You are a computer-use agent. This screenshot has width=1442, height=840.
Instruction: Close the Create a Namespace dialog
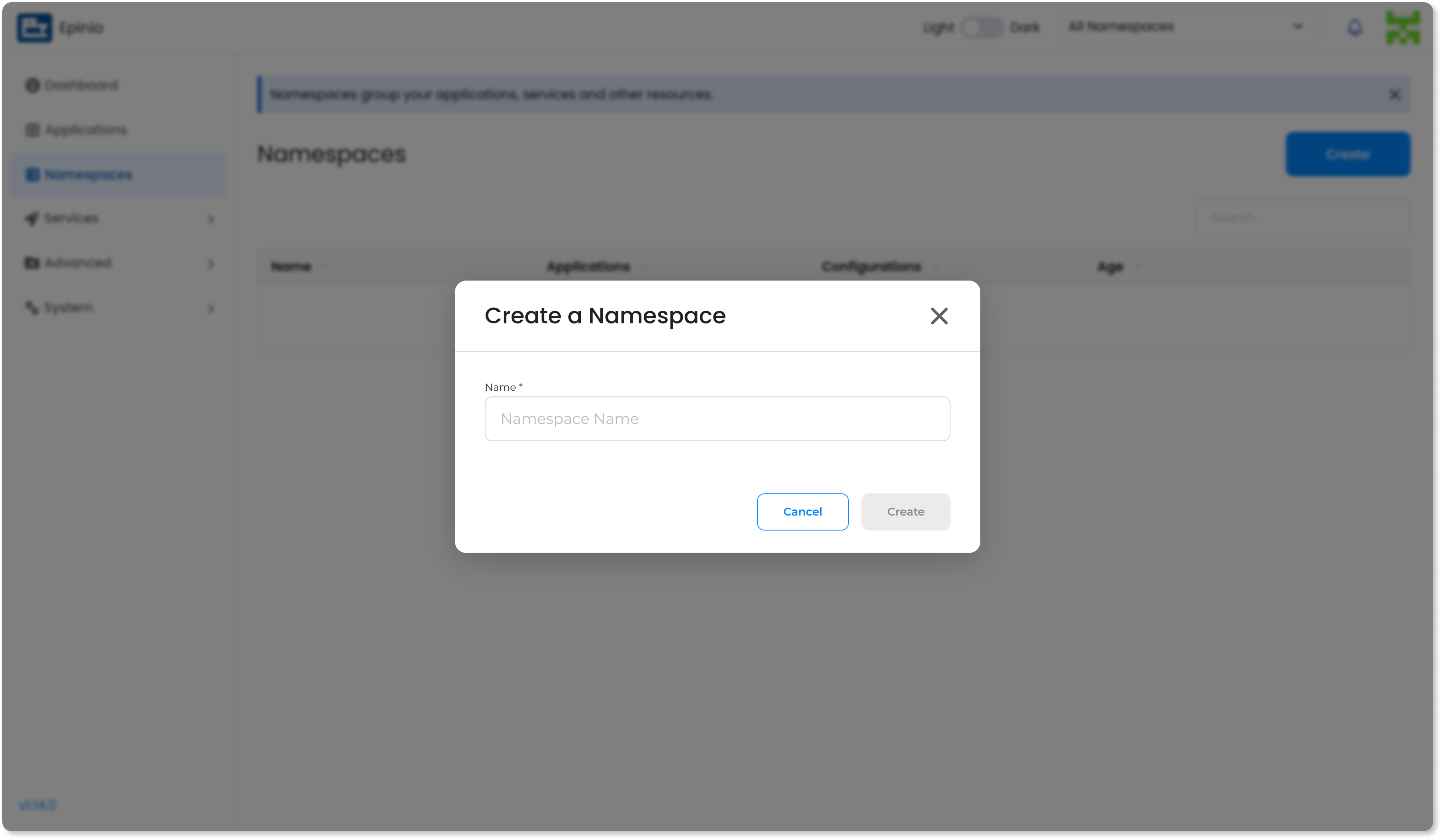(x=939, y=316)
